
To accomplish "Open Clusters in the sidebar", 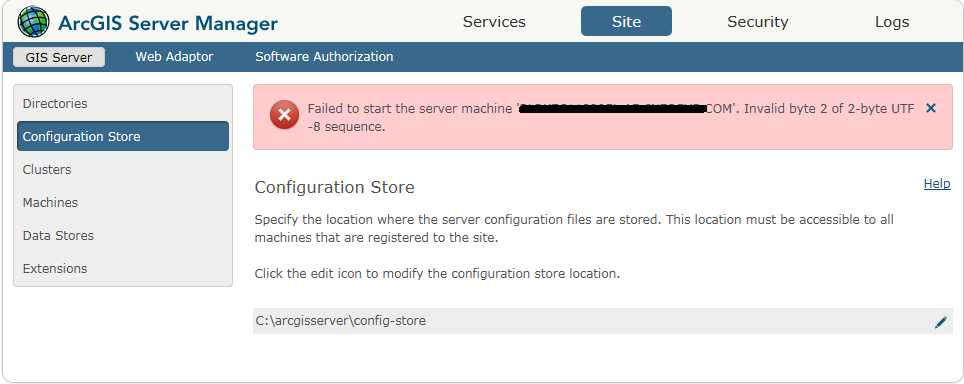I will click(123, 170).
